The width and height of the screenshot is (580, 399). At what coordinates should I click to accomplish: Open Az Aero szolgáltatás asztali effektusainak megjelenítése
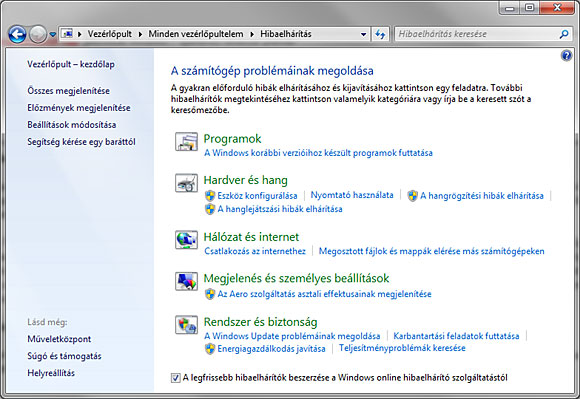tap(324, 294)
